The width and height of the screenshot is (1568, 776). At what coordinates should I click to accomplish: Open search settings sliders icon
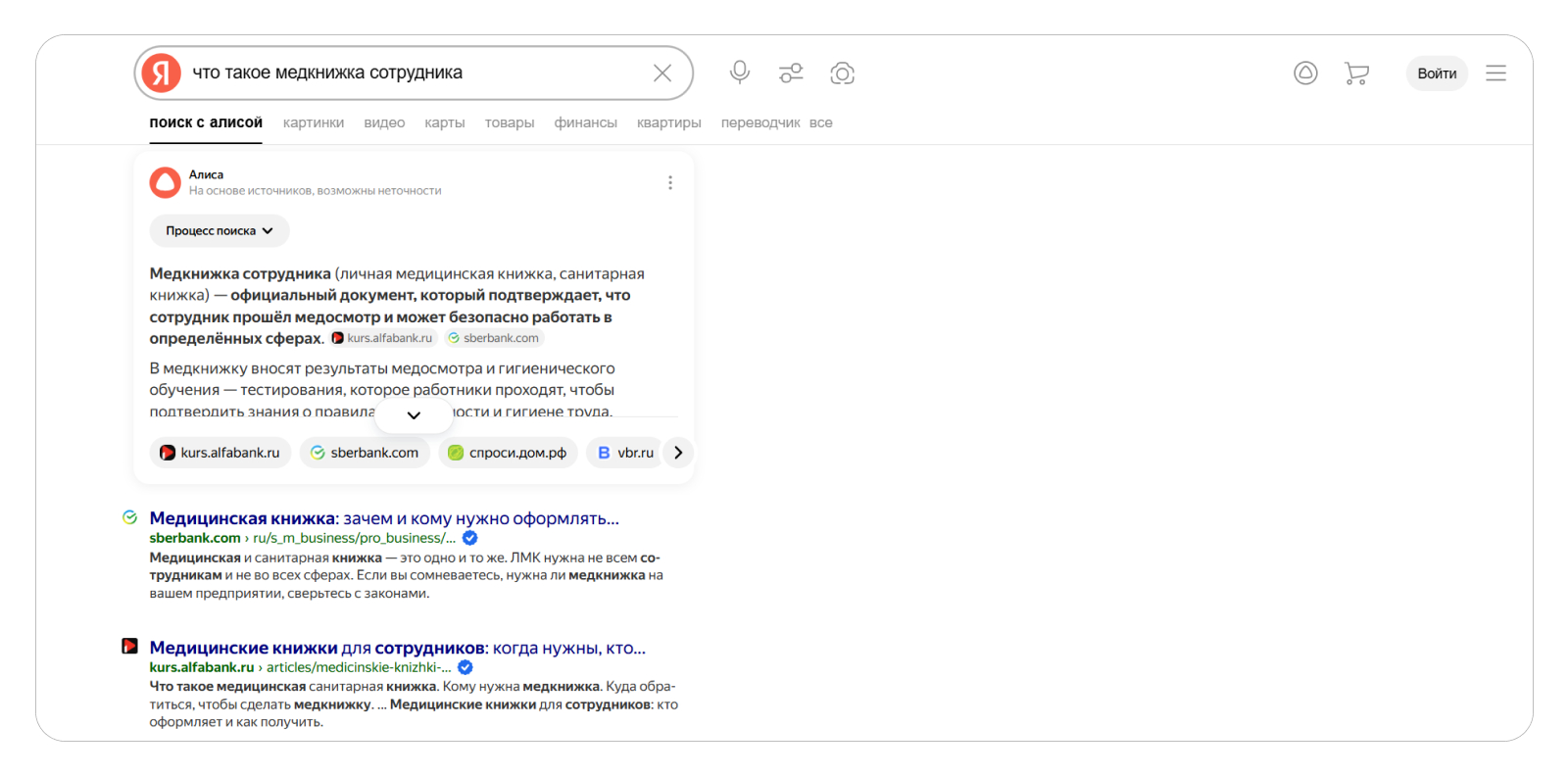pyautogui.click(x=791, y=73)
